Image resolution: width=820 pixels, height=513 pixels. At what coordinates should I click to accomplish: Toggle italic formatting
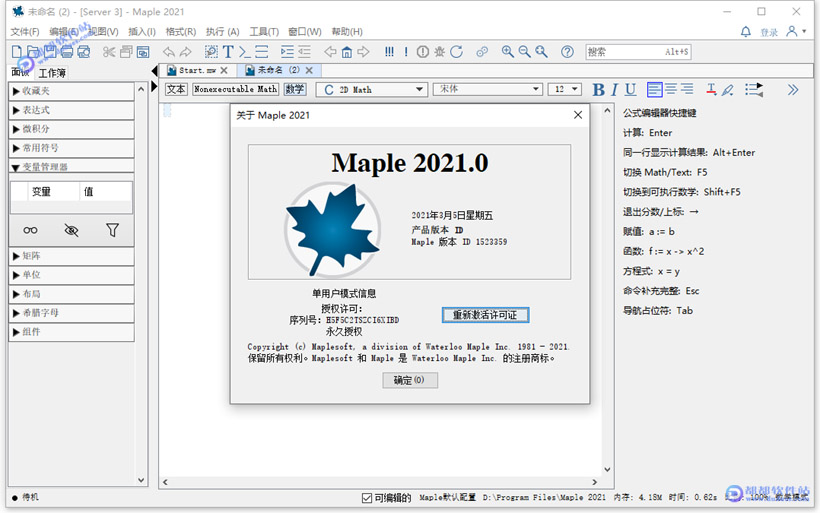(x=615, y=89)
